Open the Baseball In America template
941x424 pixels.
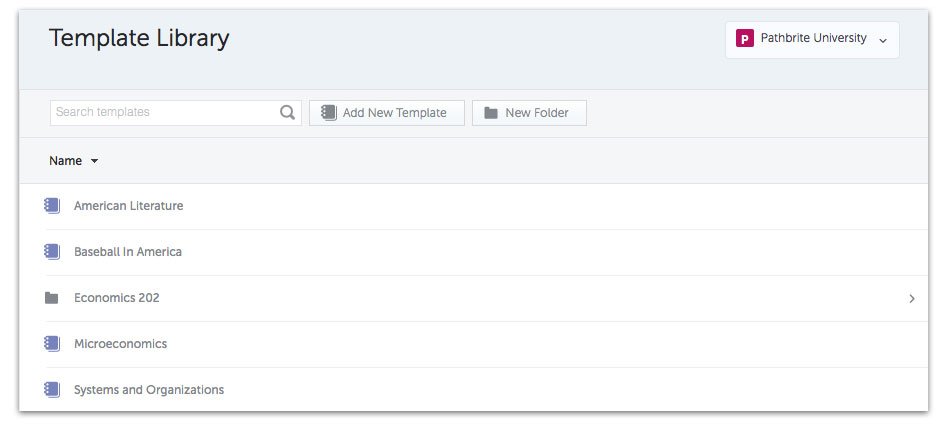[x=474, y=252]
